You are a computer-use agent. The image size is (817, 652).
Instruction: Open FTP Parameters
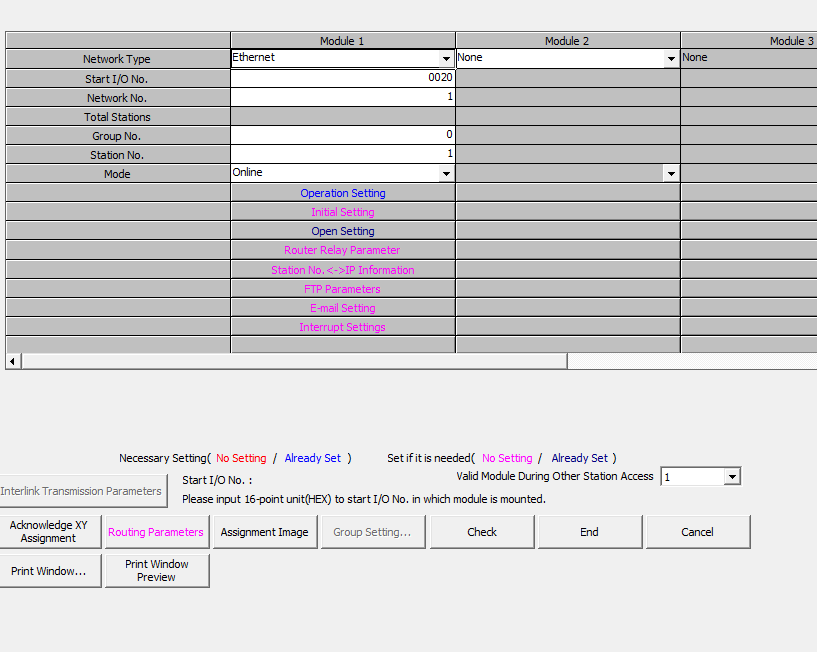click(342, 289)
